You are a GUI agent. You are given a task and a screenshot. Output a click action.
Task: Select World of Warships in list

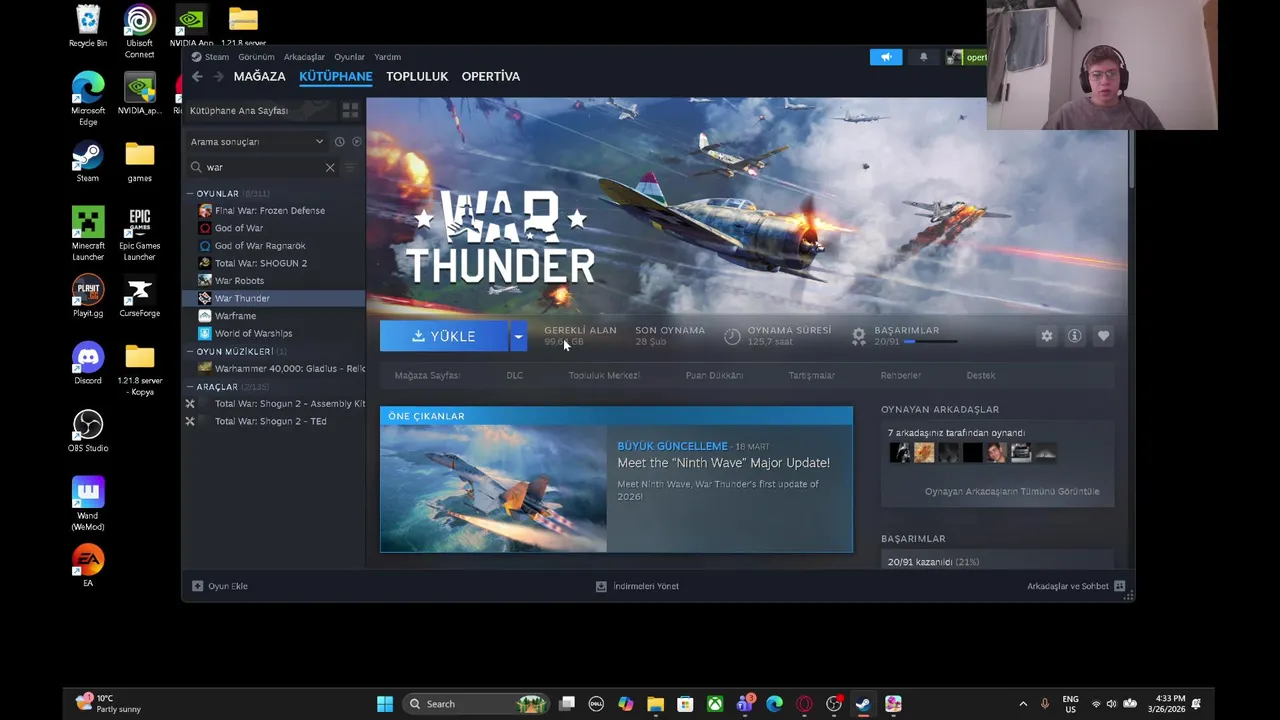click(x=253, y=333)
